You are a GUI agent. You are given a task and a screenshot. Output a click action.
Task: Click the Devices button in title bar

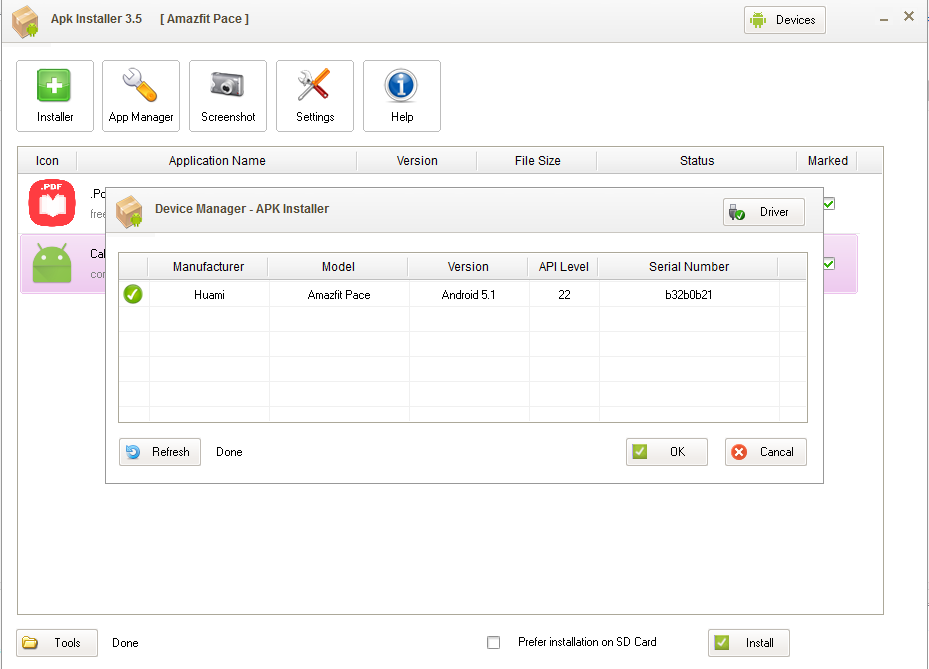coord(784,20)
